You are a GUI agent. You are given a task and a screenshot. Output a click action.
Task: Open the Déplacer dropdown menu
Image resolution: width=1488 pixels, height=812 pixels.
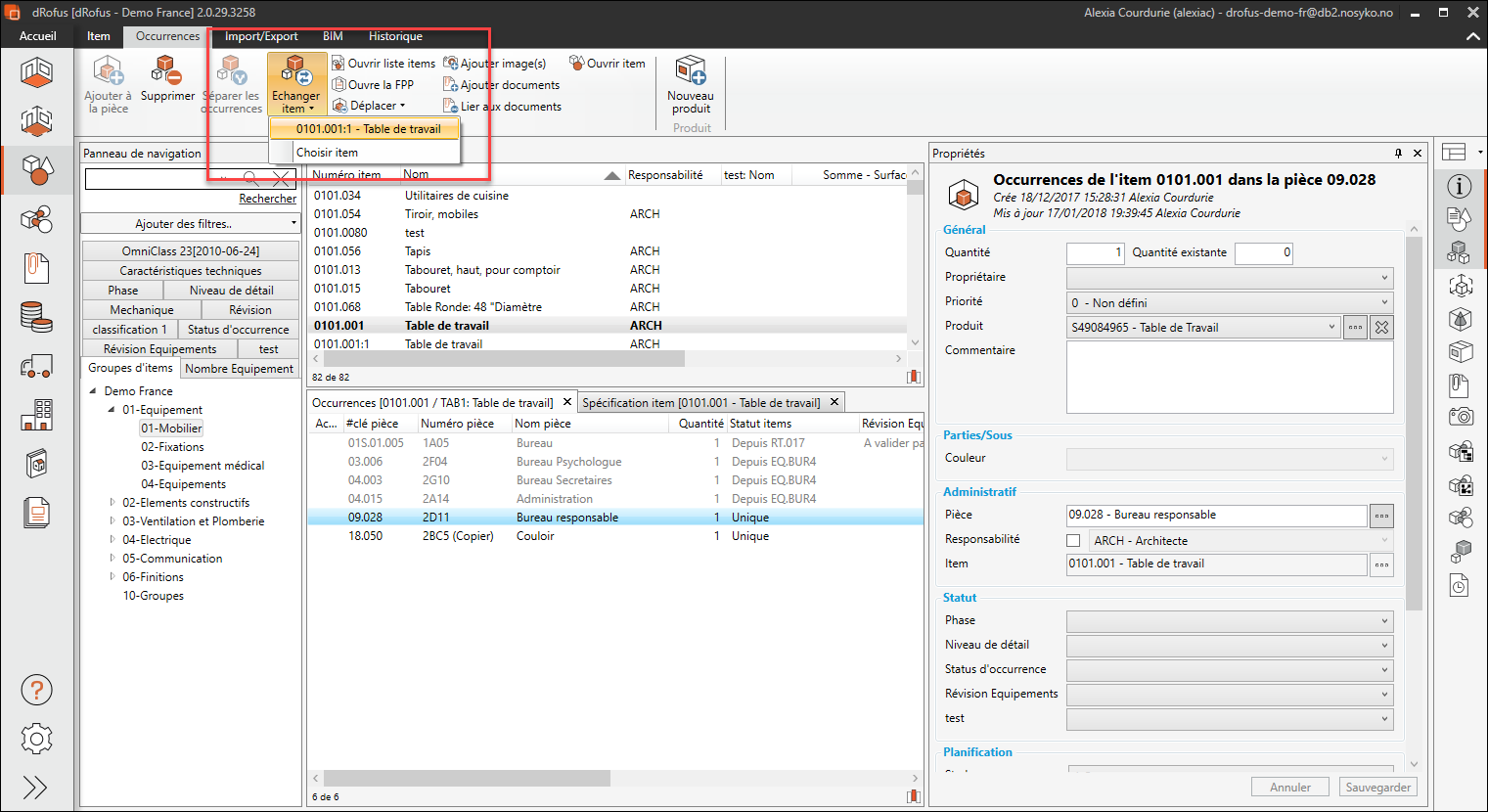click(x=370, y=106)
